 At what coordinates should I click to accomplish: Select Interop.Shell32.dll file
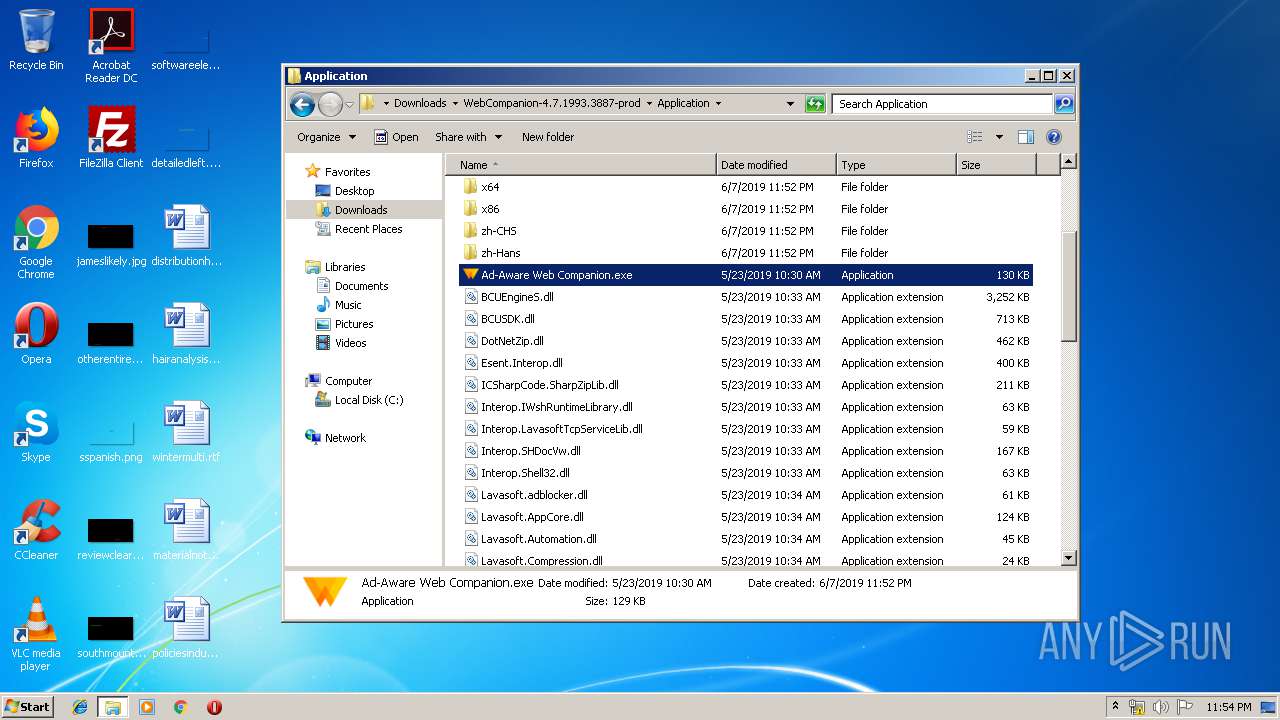pyautogui.click(x=745, y=473)
